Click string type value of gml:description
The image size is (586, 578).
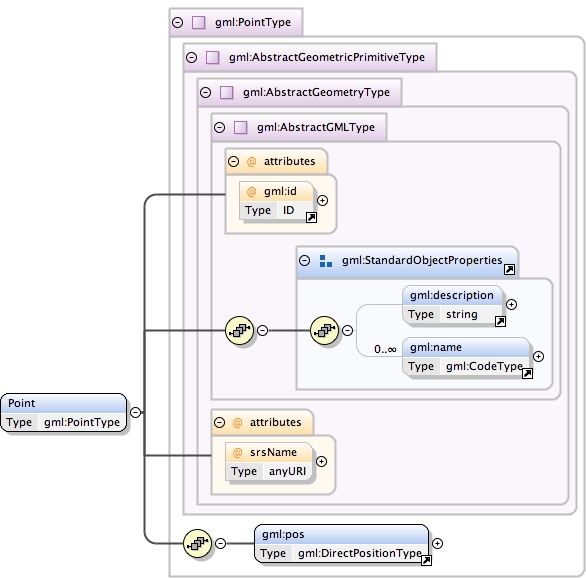[x=462, y=315]
